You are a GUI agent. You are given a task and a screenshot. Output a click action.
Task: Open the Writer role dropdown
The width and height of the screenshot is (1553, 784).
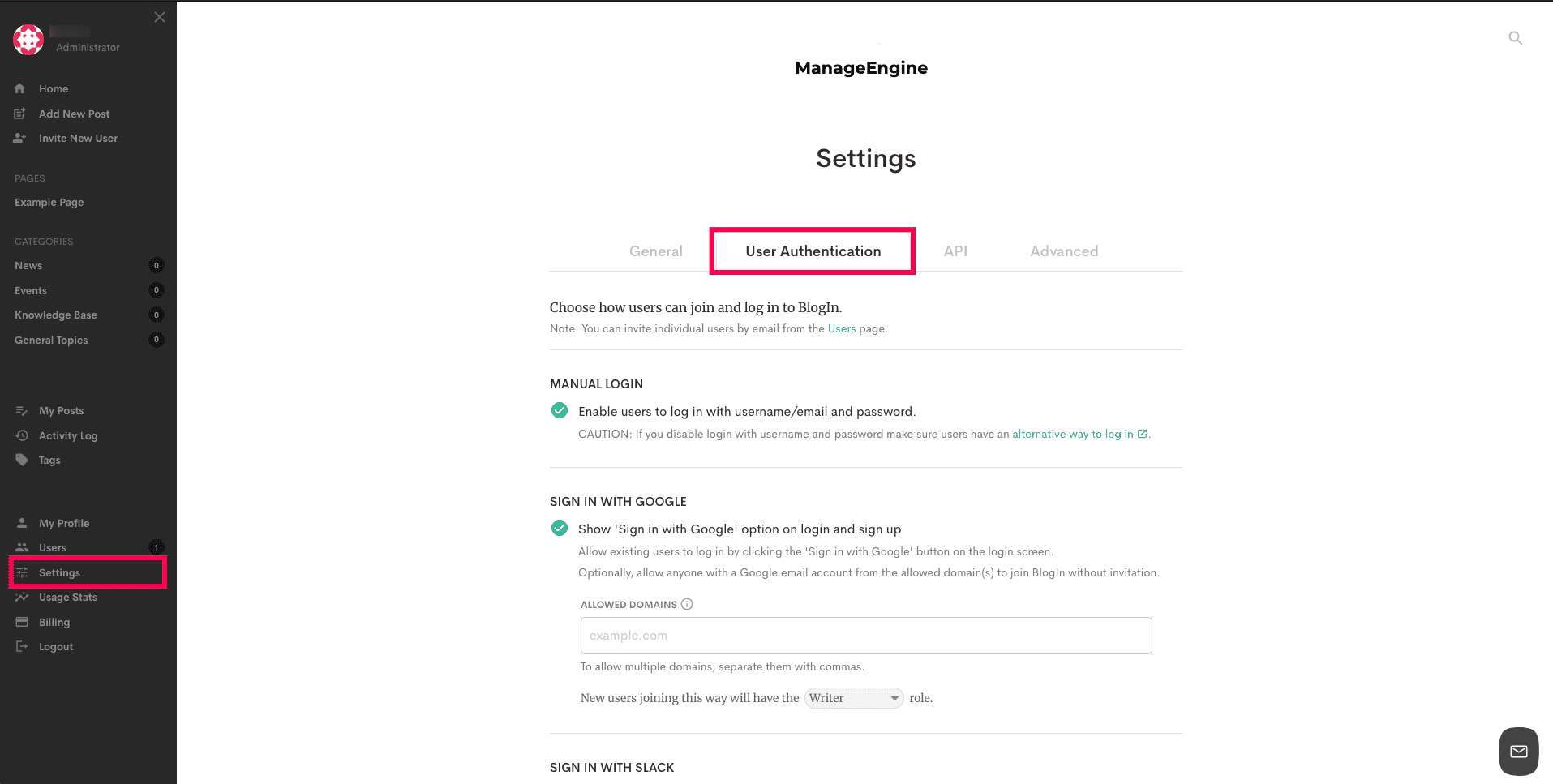click(x=854, y=698)
